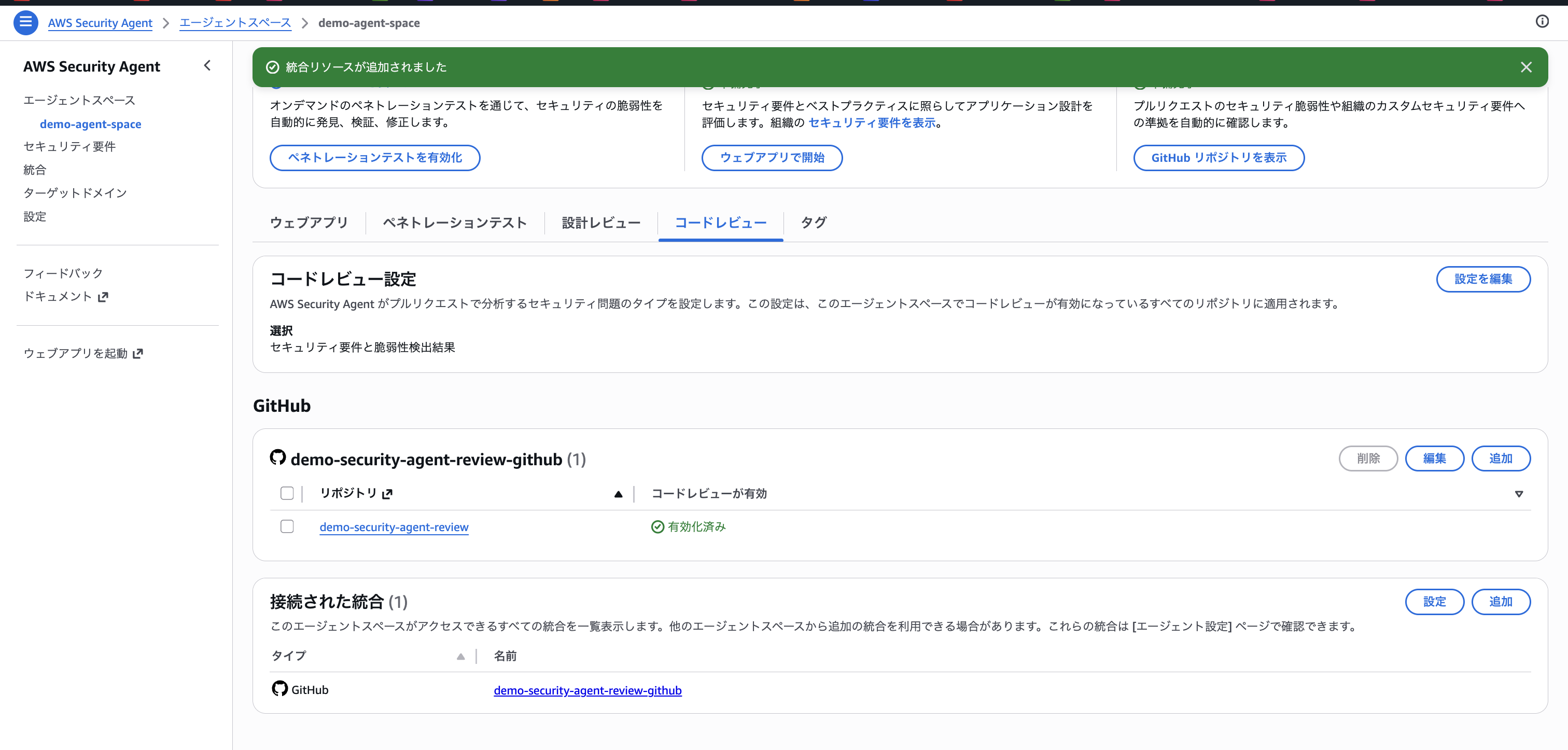Collapse the AWS Security Agent sidebar panel

(207, 66)
